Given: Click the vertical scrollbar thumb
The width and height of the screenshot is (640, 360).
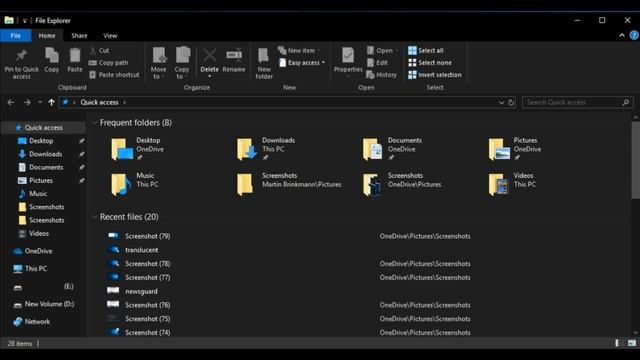Looking at the screenshot, I should pyautogui.click(x=636, y=160).
